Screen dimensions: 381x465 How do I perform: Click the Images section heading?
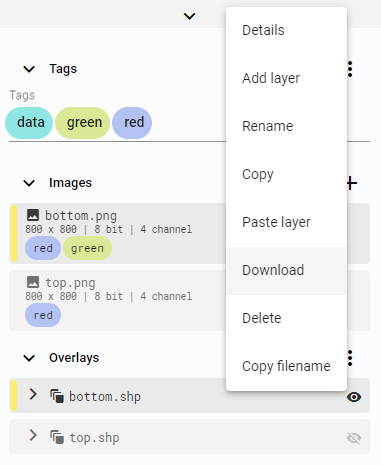pyautogui.click(x=70, y=183)
